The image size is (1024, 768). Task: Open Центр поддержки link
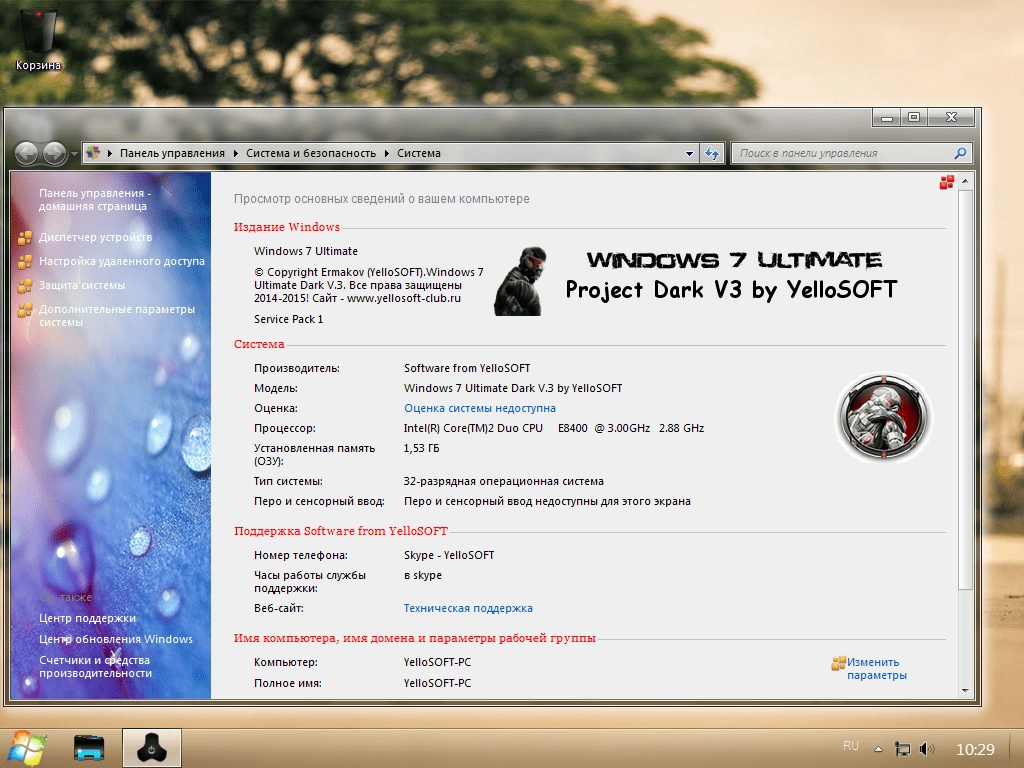(87, 618)
